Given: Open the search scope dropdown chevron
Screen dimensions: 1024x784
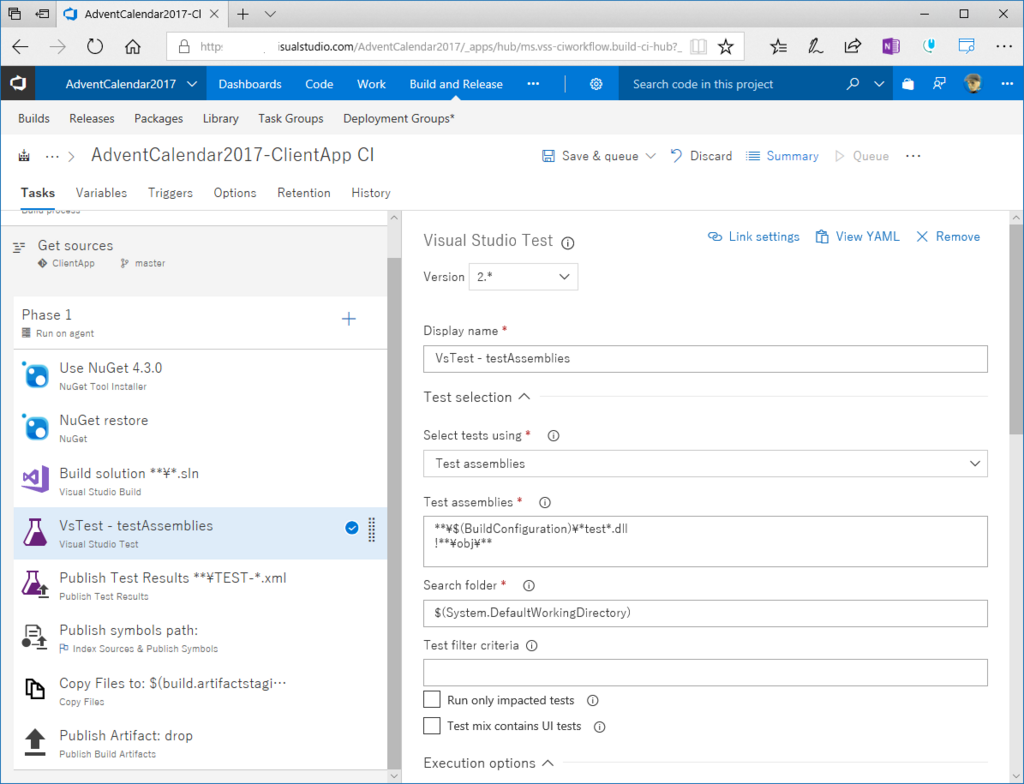Looking at the screenshot, I should [879, 84].
